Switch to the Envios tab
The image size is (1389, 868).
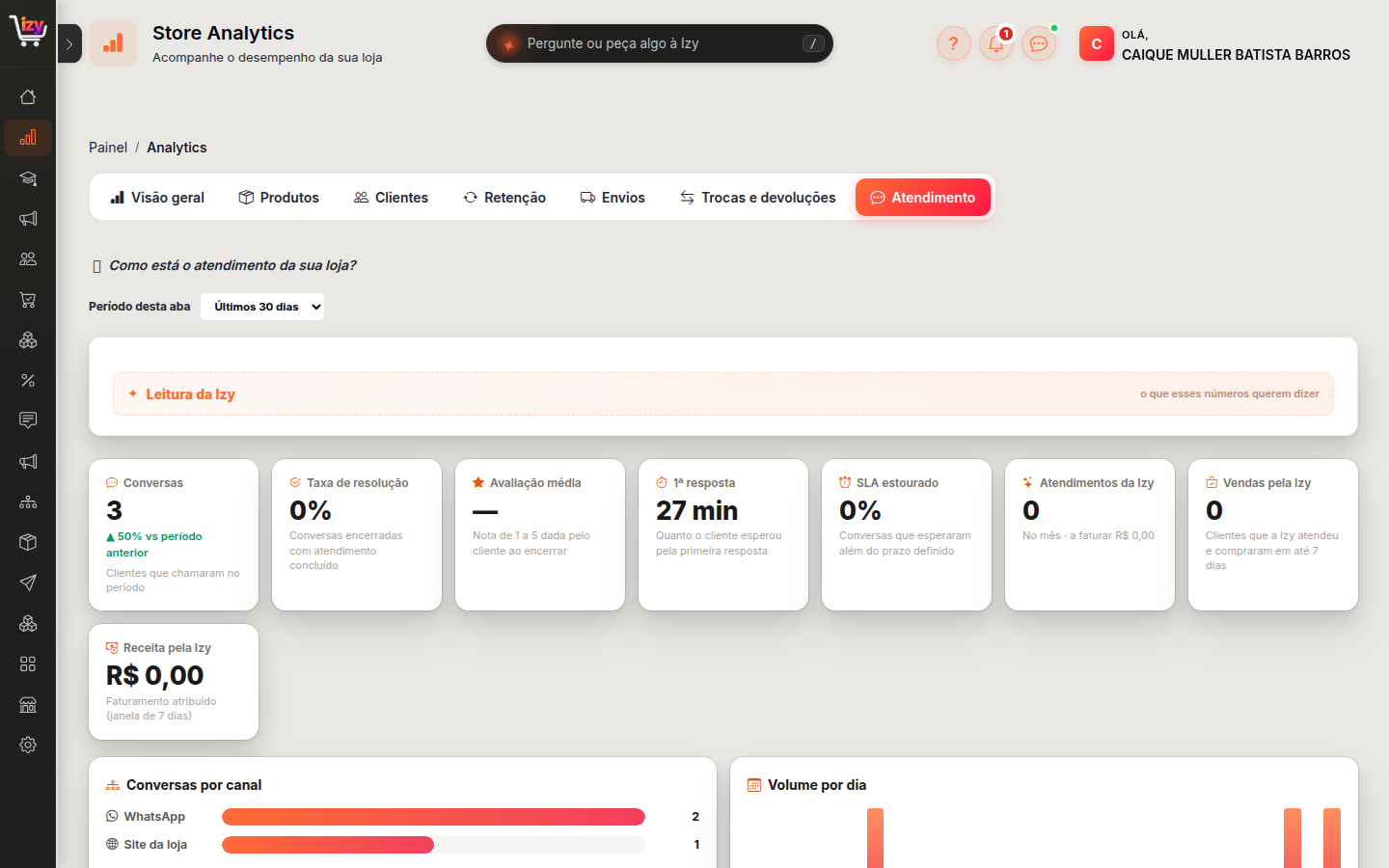[x=613, y=198]
